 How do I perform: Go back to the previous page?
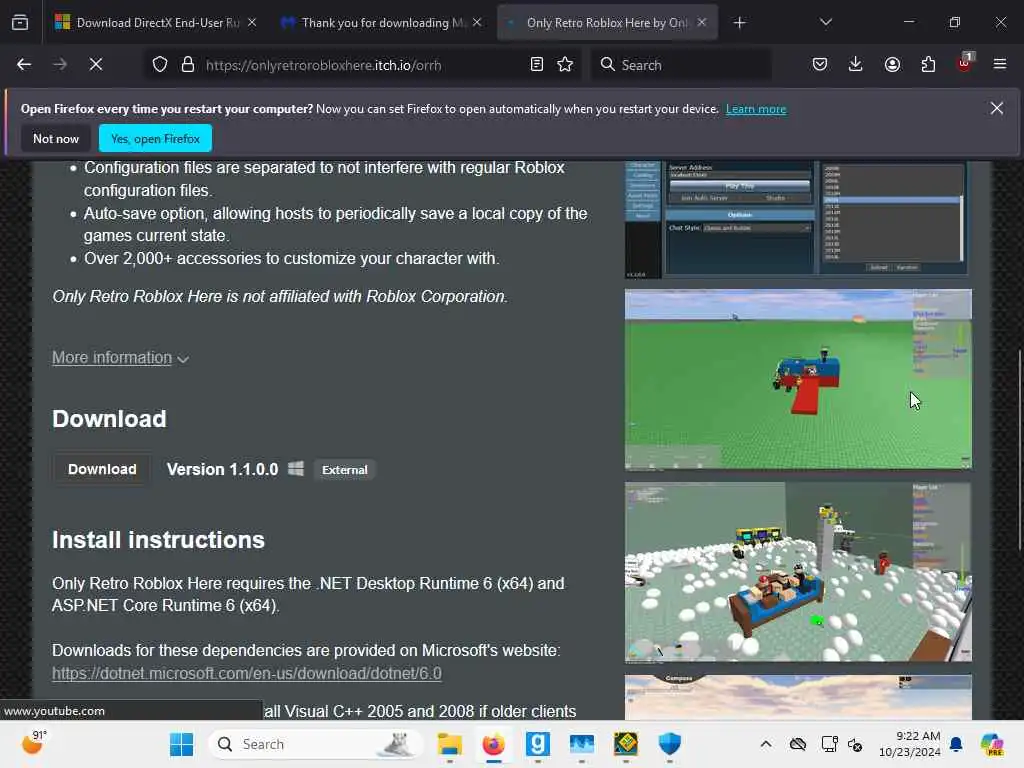tap(24, 65)
